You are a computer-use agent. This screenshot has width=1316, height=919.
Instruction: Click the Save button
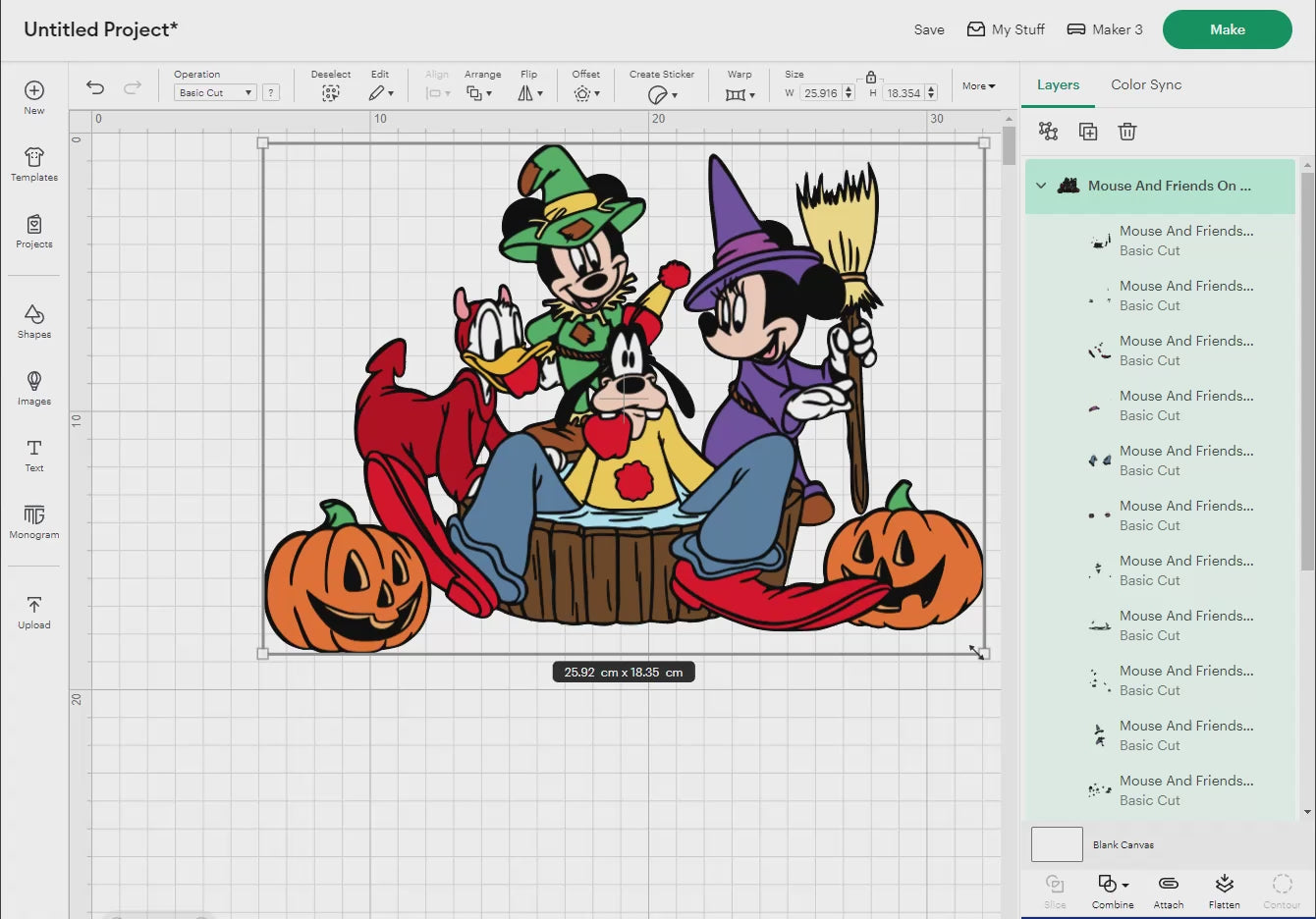[929, 29]
